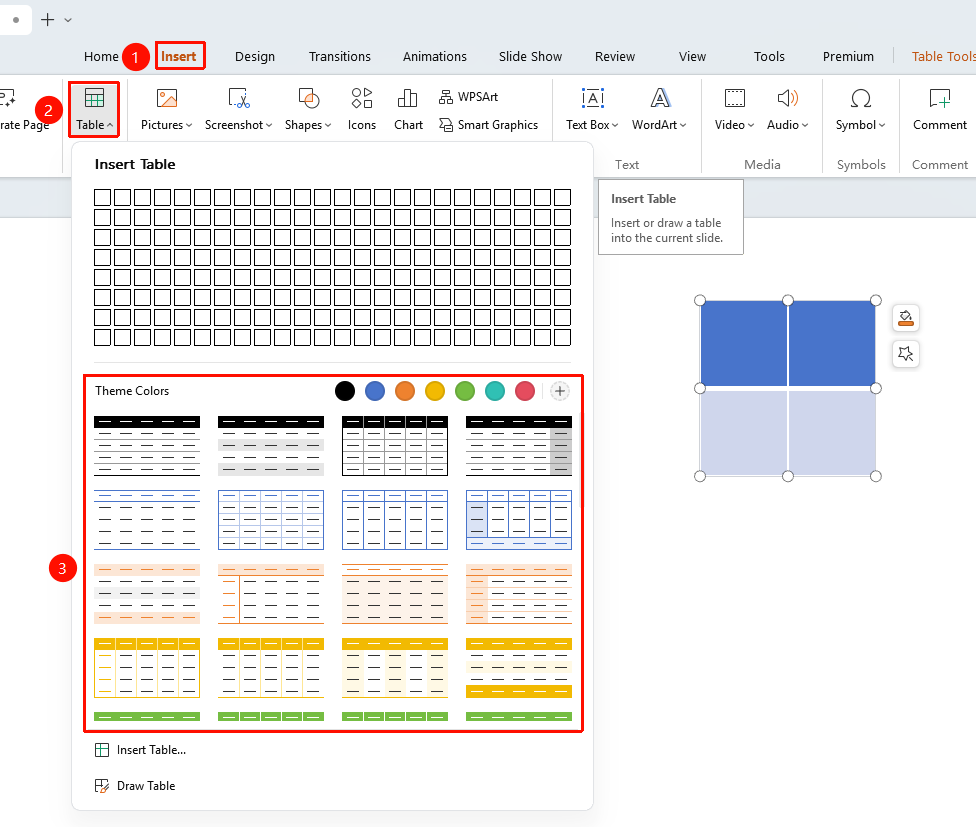
Task: Add a custom theme color with plus button
Action: [x=560, y=391]
